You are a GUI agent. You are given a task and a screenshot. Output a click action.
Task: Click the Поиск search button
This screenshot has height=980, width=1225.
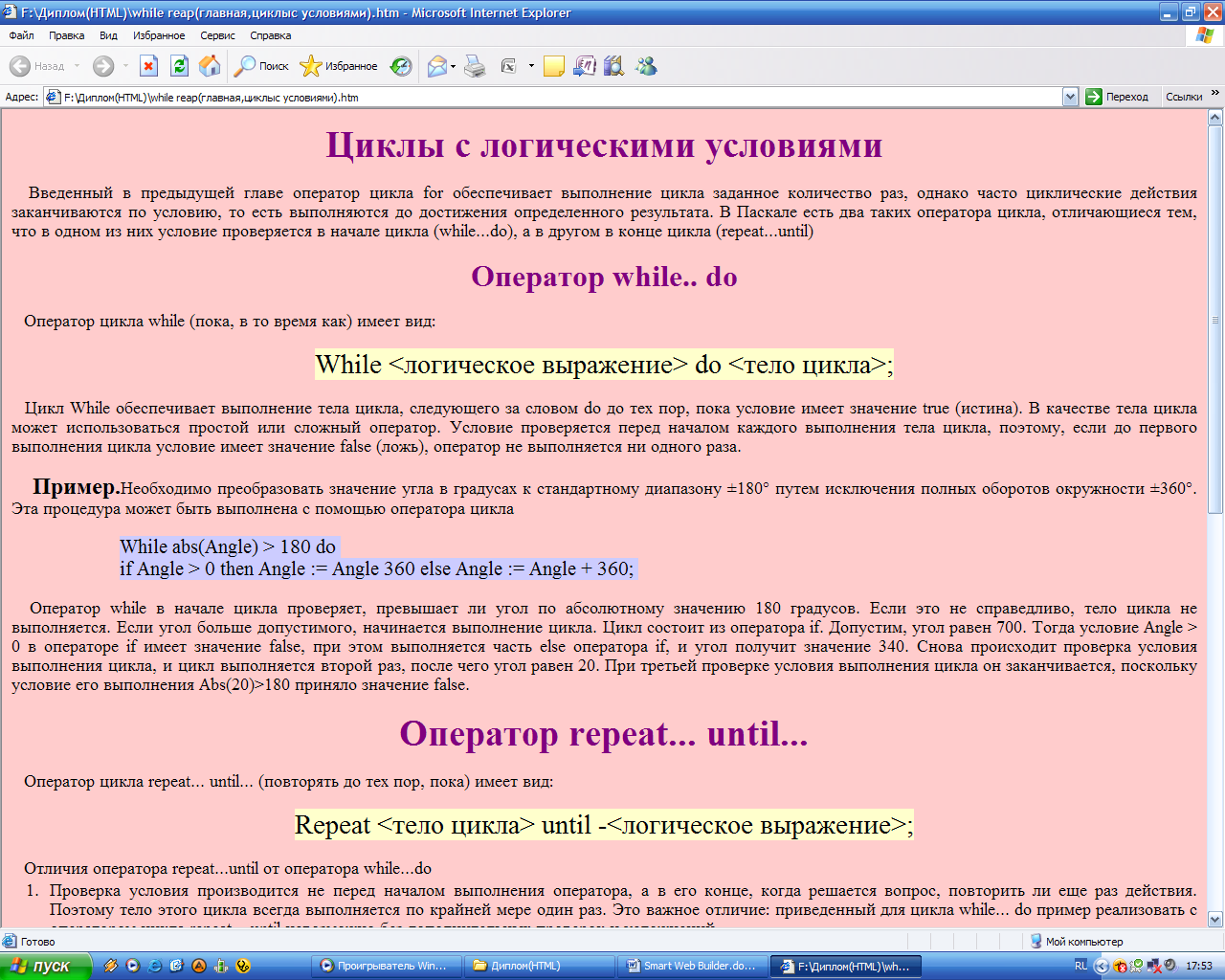tap(262, 66)
